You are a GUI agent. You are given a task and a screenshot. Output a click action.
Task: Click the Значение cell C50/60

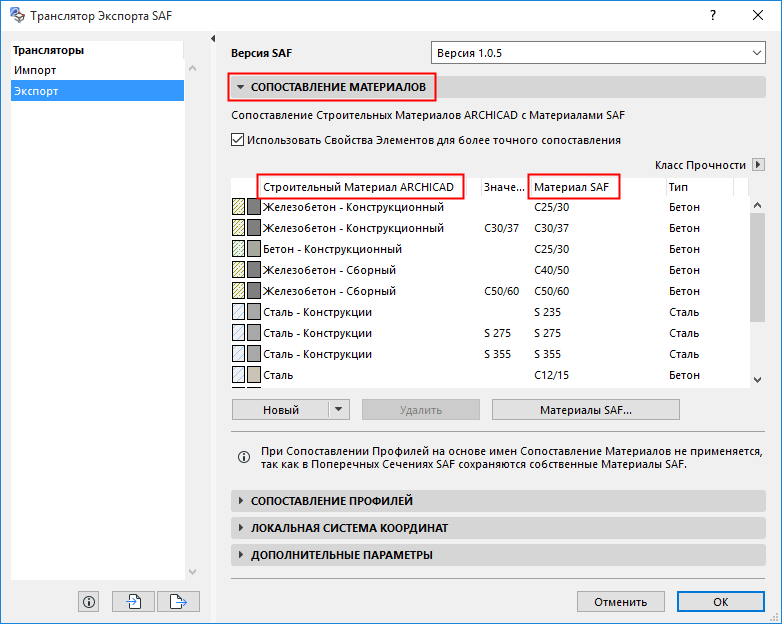501,291
